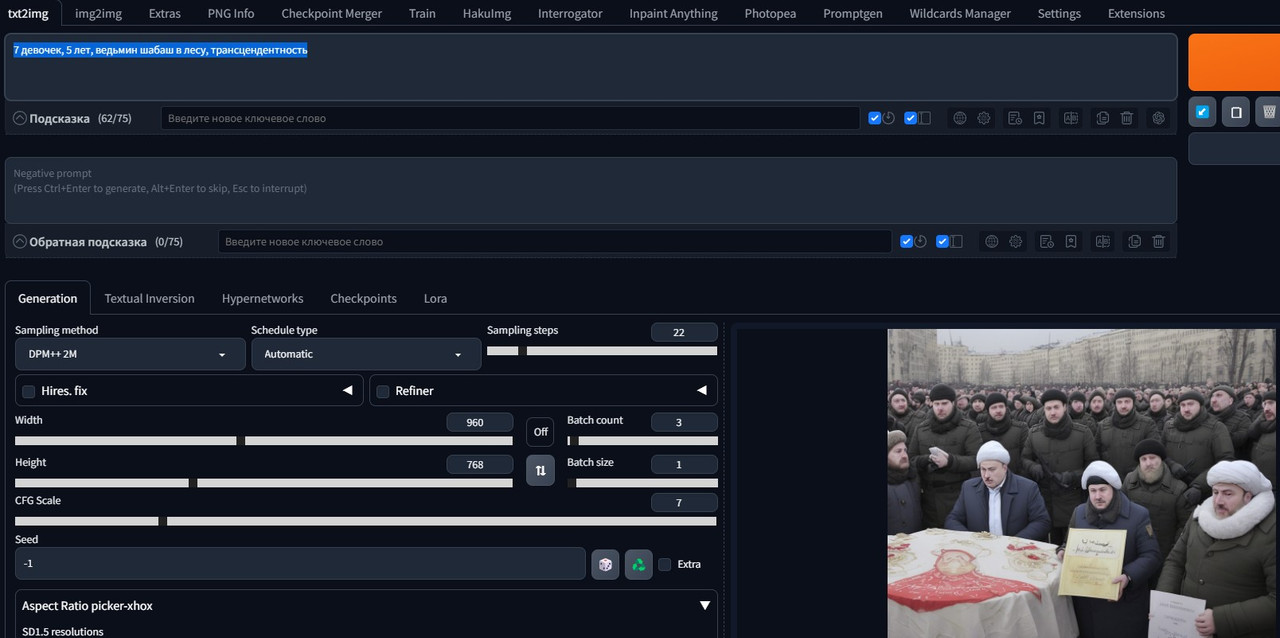Viewport: 1280px width, 638px height.
Task: Open prompt history icon in Подсказка row
Action: point(1015,118)
